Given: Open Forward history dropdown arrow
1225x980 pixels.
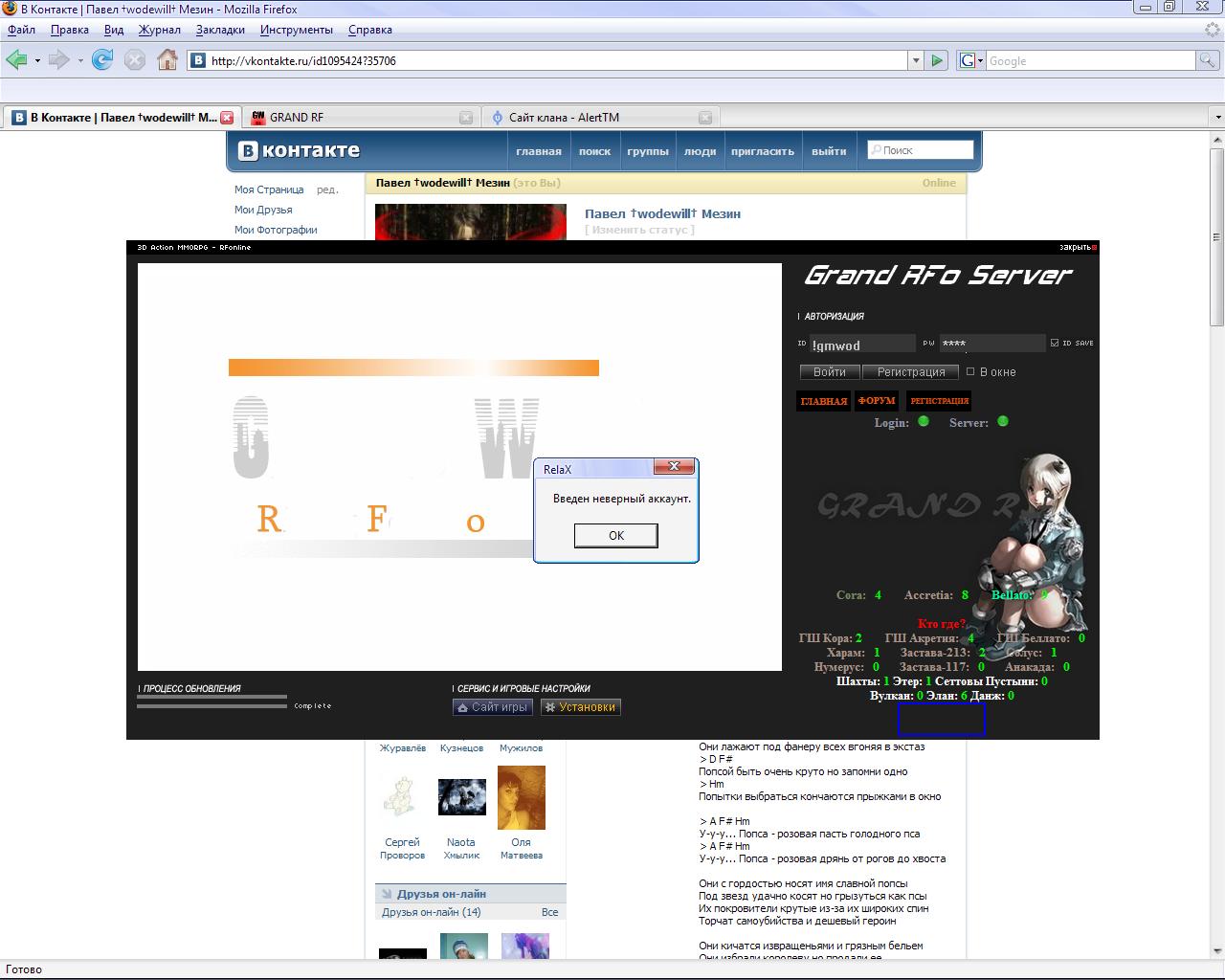Looking at the screenshot, I should click(x=80, y=60).
